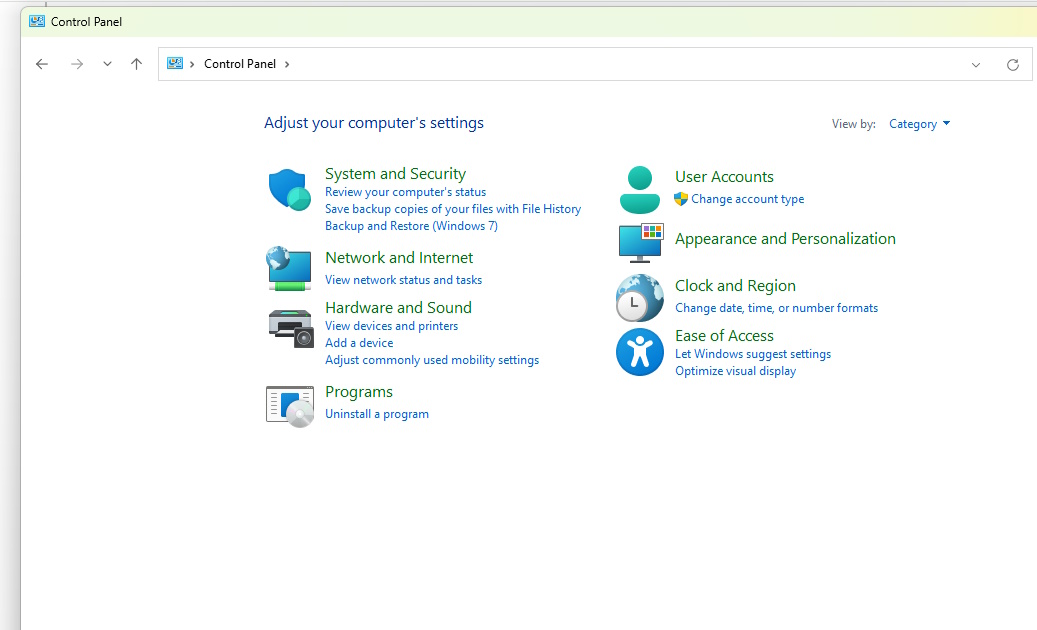Click Change account type link

pyautogui.click(x=747, y=199)
